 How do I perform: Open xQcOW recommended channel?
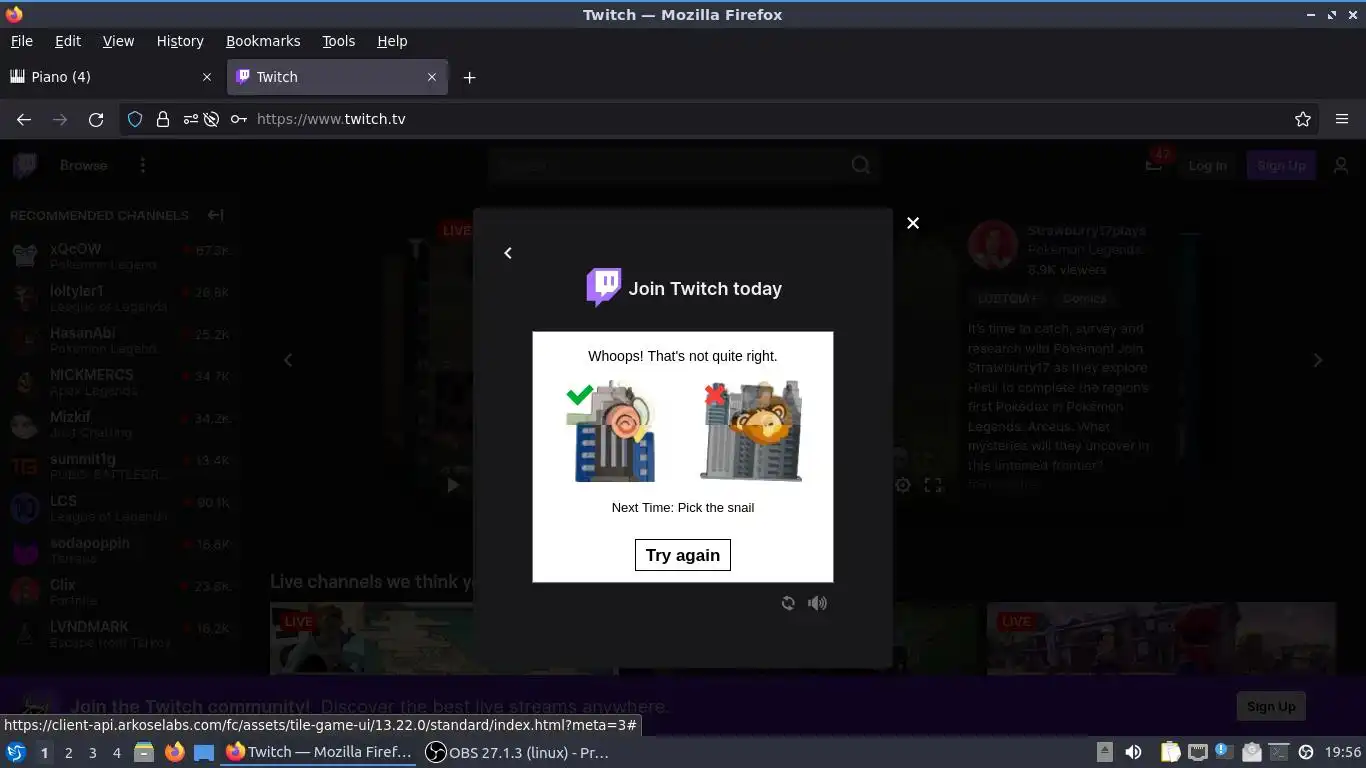120,256
